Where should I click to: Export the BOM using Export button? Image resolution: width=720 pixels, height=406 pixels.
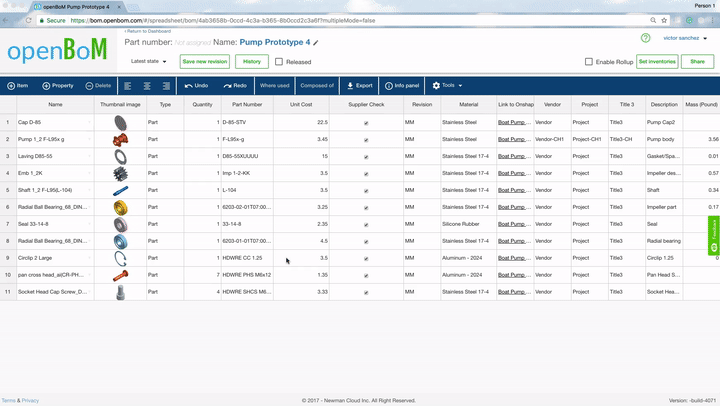[x=359, y=86]
